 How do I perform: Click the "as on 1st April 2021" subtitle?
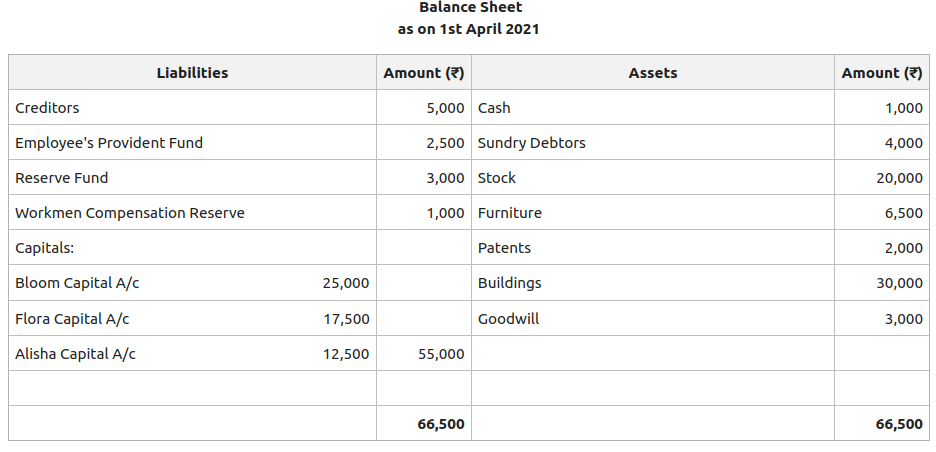pyautogui.click(x=468, y=29)
